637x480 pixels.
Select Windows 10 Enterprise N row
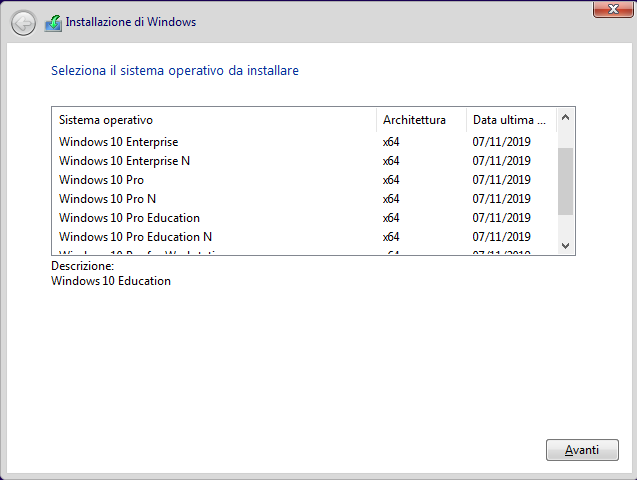(x=304, y=161)
